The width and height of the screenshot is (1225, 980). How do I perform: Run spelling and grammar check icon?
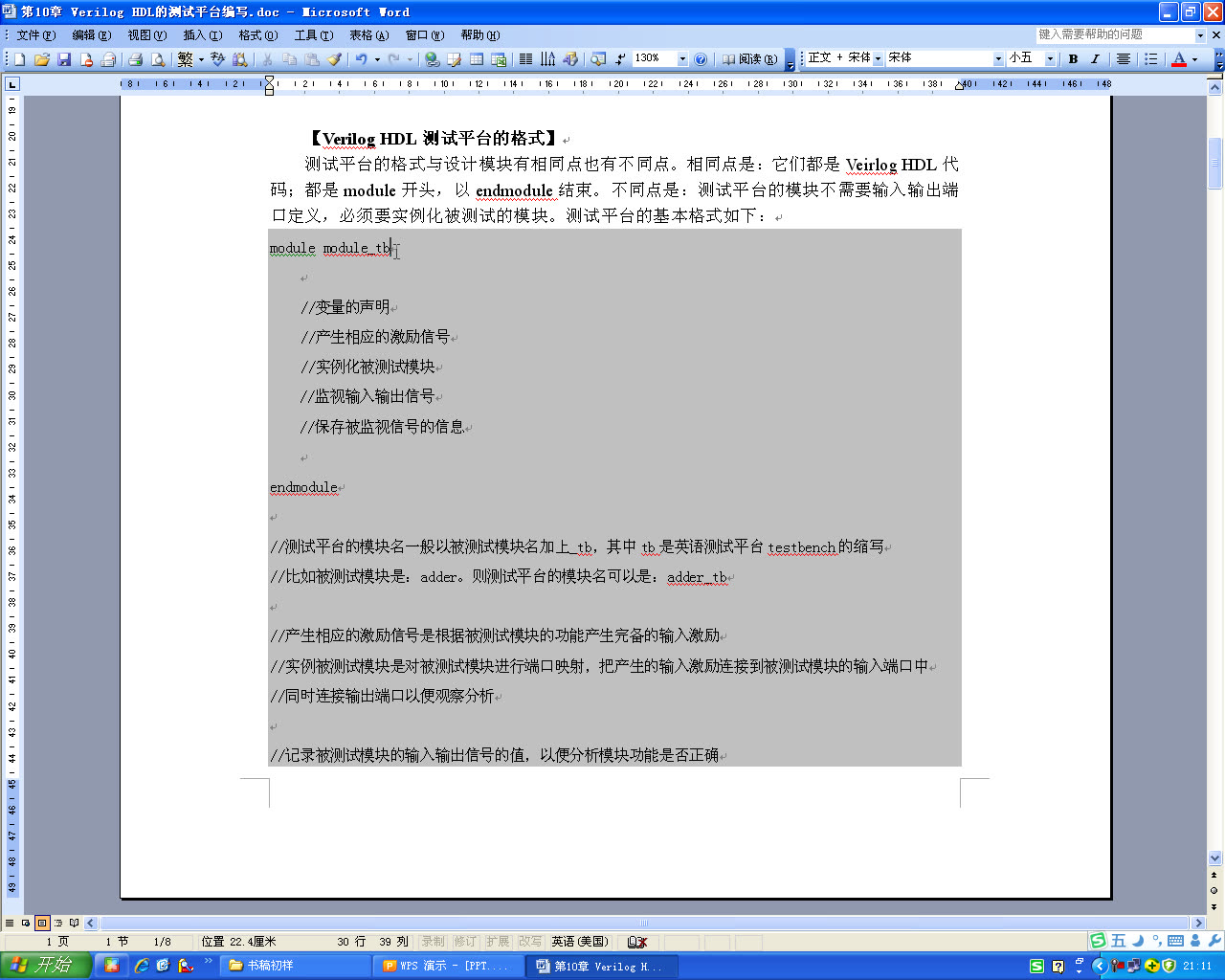pos(218,59)
